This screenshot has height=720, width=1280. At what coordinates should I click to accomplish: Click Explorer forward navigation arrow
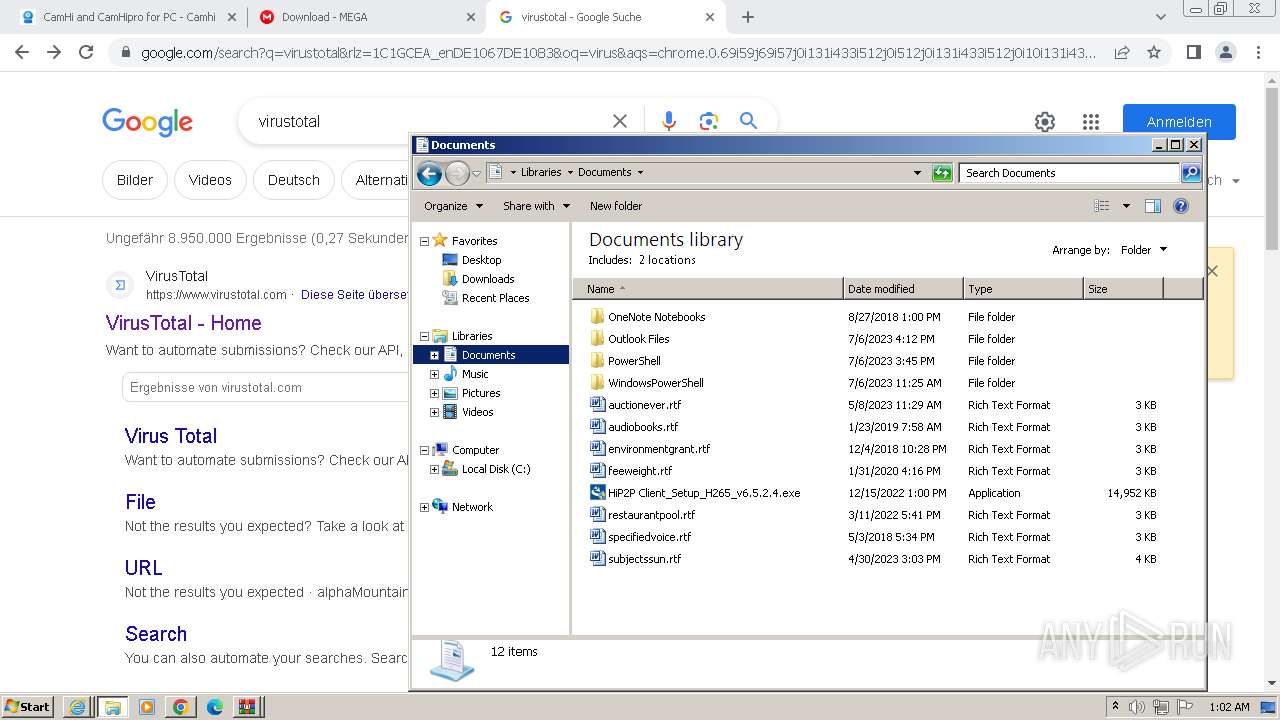[x=457, y=174]
